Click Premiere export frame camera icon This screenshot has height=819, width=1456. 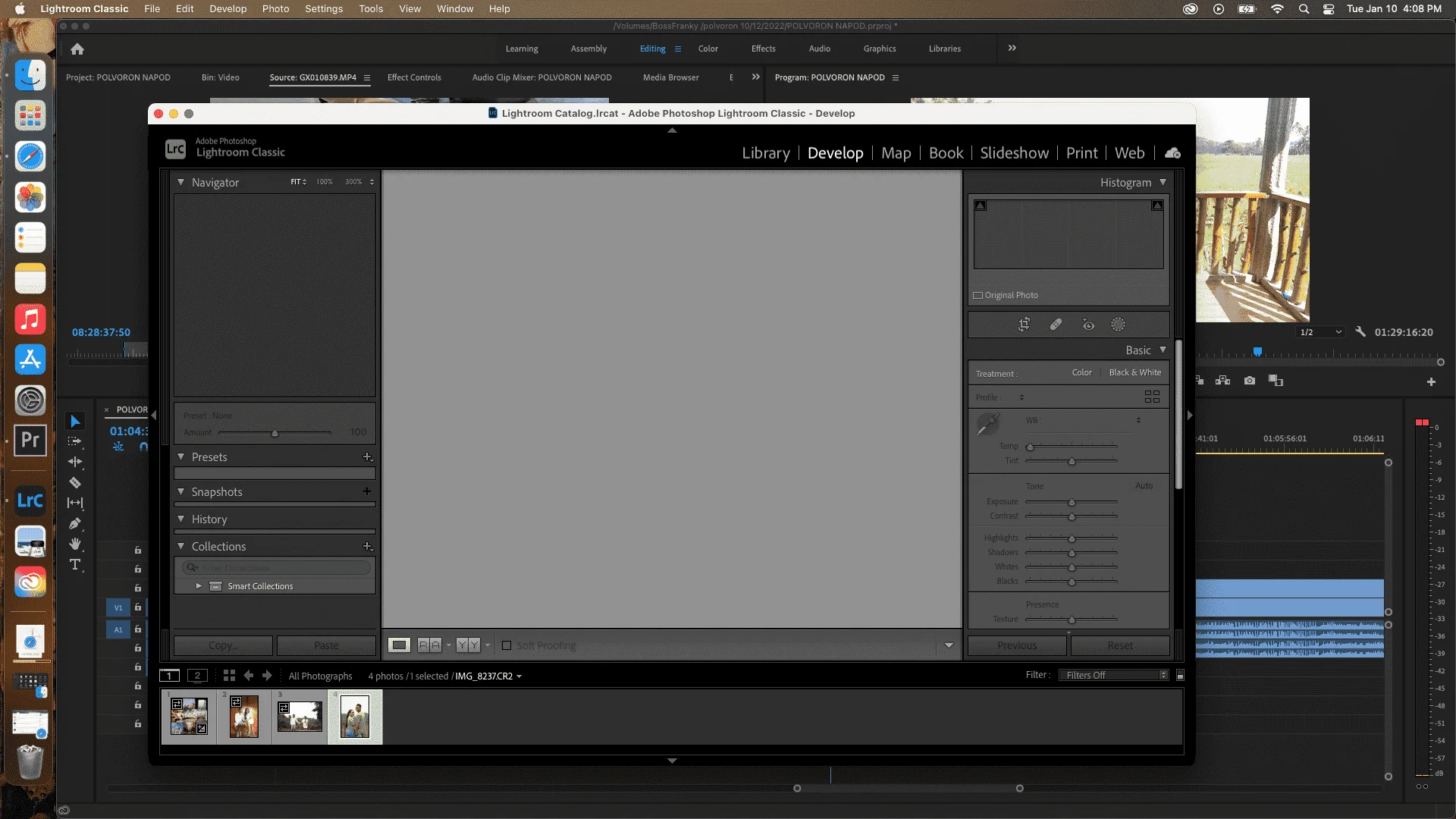(x=1250, y=381)
